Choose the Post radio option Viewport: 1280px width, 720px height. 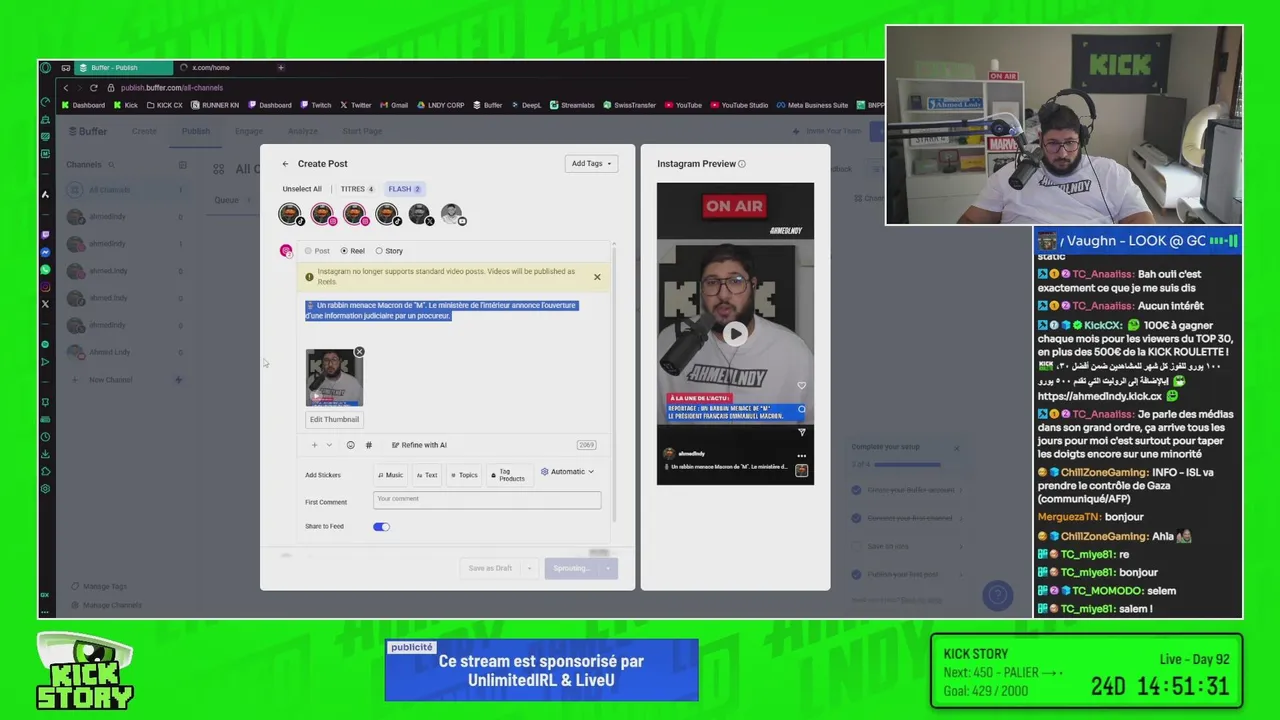(317, 251)
